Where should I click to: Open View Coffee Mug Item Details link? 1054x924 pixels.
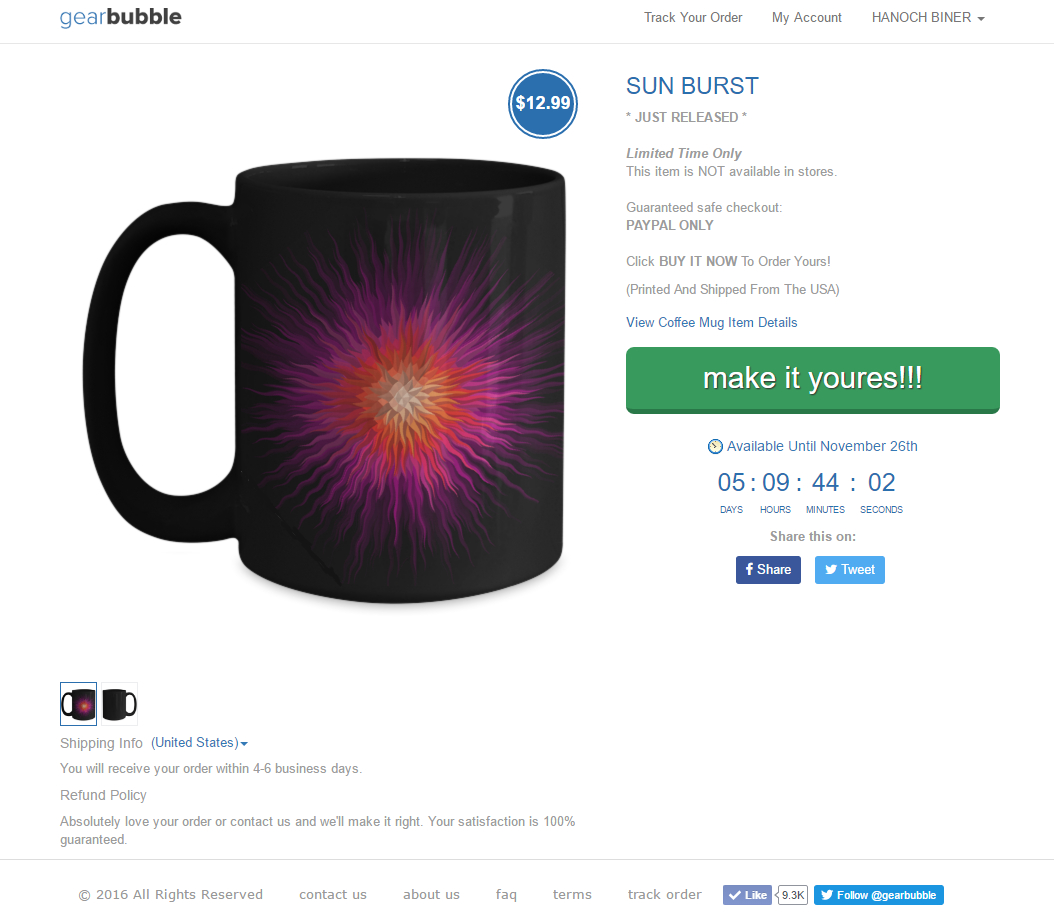711,323
